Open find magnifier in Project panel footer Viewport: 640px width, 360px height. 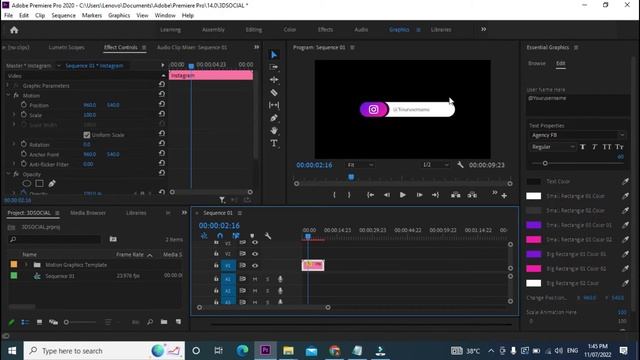(x=150, y=322)
